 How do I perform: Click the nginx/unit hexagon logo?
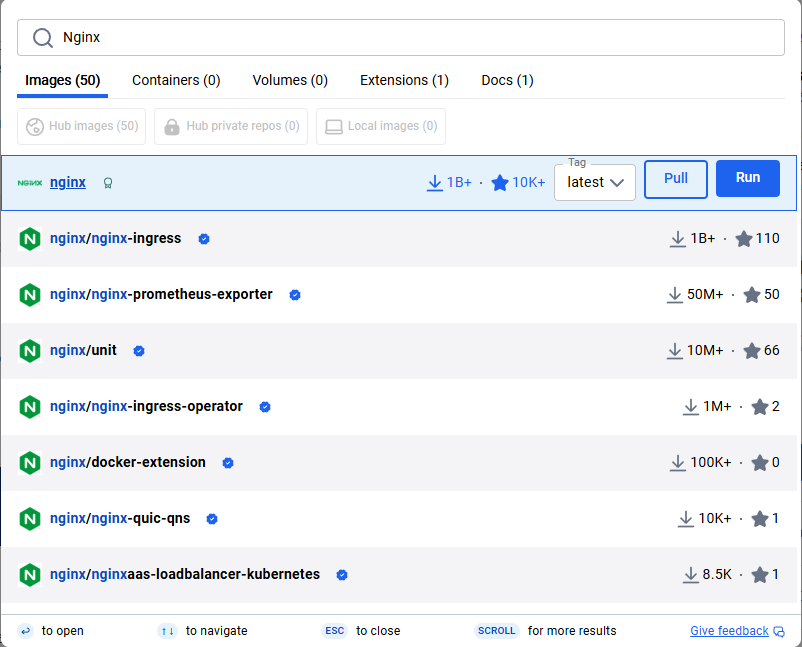pos(30,351)
